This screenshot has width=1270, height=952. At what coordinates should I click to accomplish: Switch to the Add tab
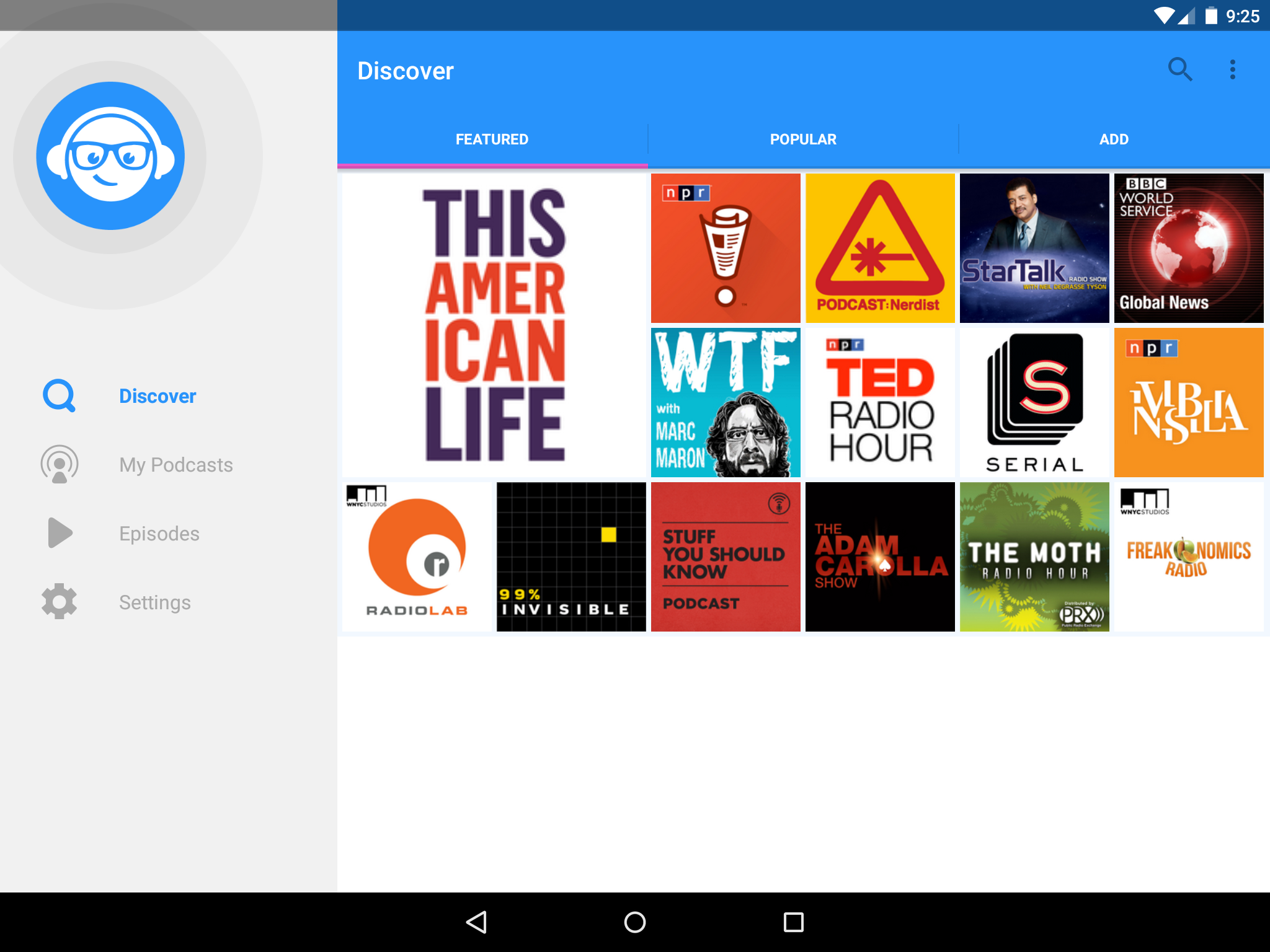pos(1114,139)
